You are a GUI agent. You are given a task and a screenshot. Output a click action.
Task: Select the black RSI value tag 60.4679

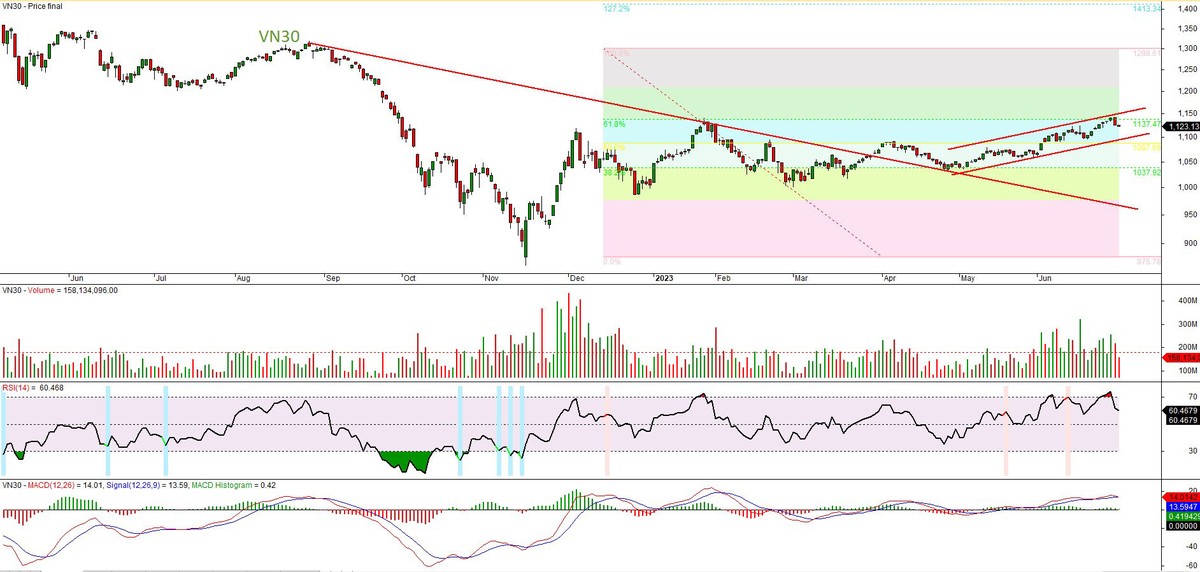1180,410
